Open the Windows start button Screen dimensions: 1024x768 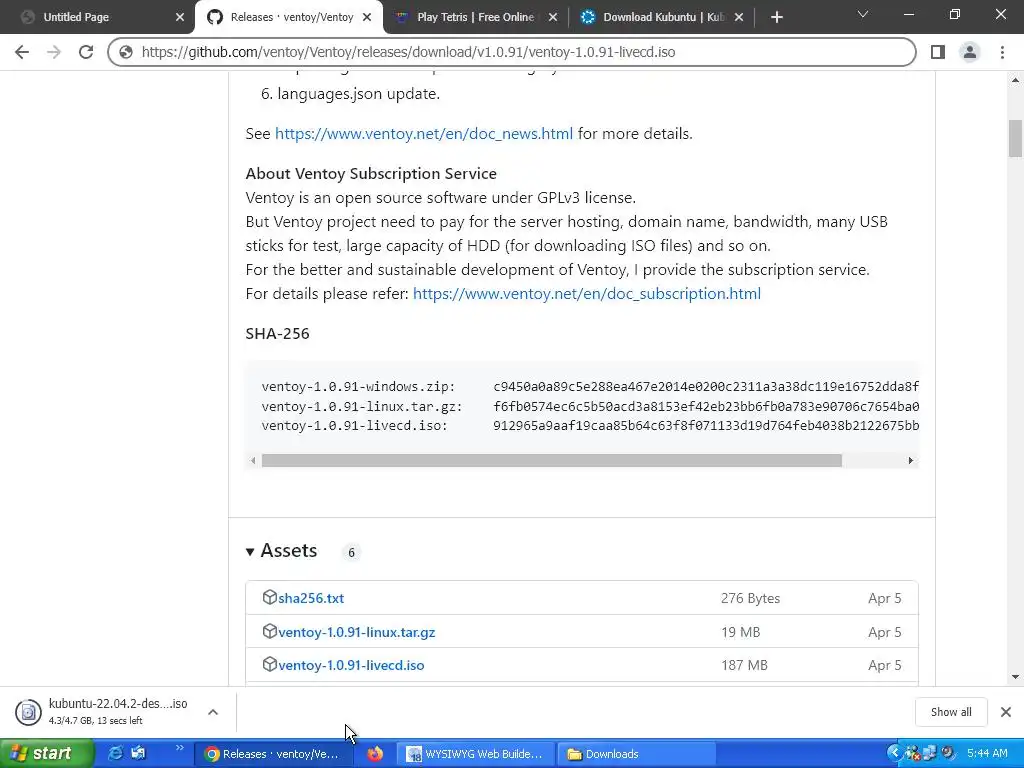pyautogui.click(x=46, y=754)
